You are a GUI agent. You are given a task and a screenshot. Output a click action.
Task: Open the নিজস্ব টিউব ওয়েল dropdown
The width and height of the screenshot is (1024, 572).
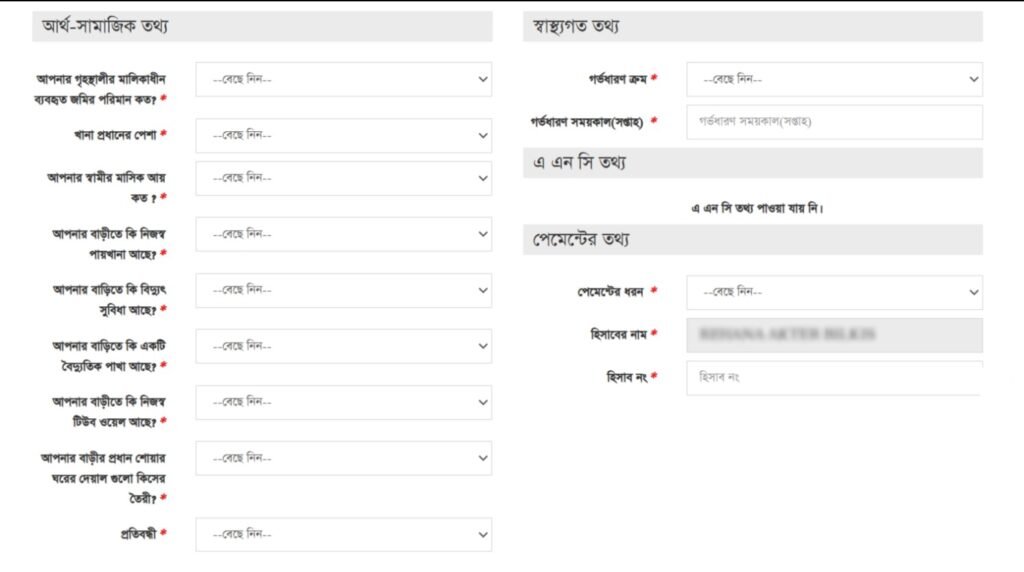point(343,402)
